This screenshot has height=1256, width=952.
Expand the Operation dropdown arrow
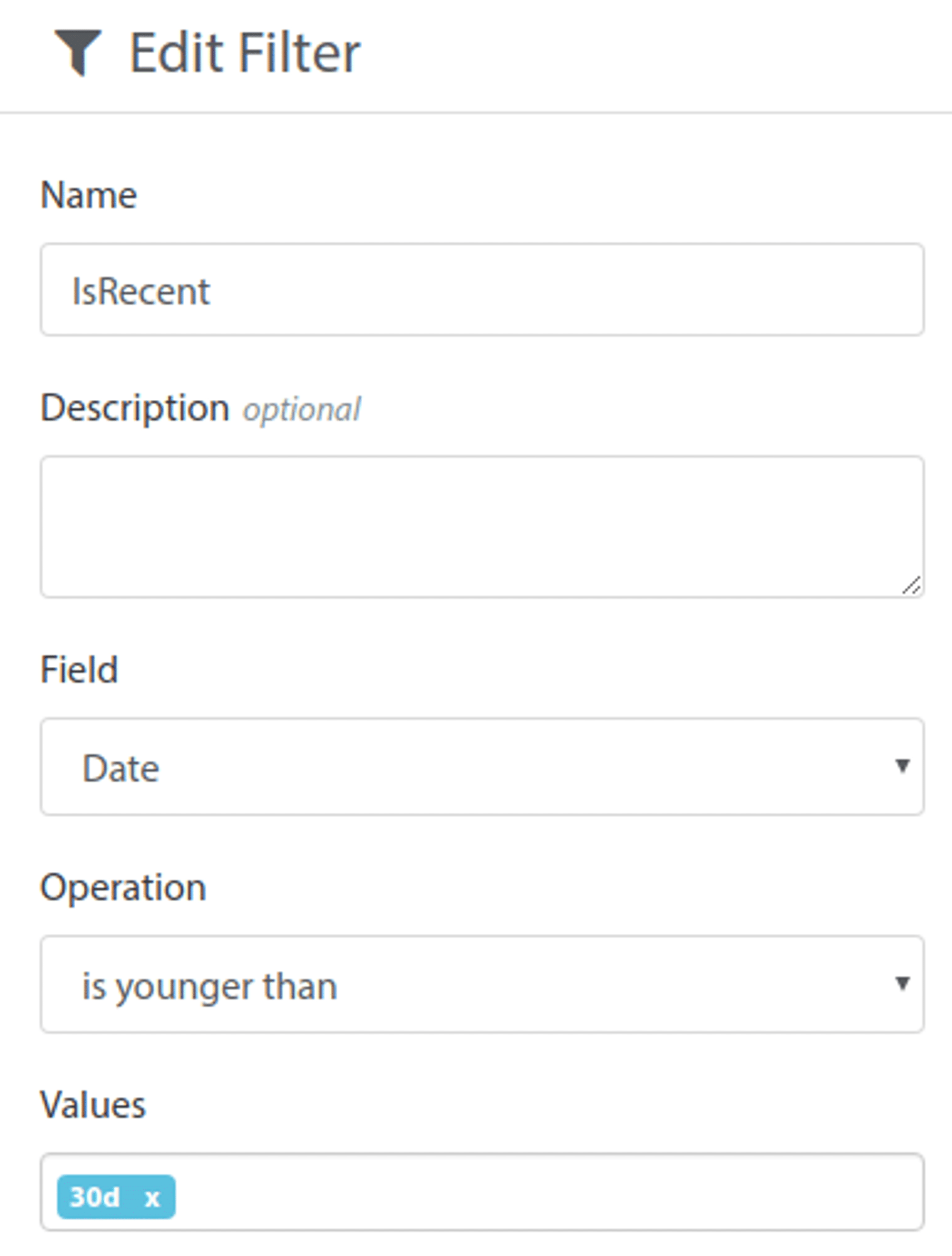coord(902,983)
